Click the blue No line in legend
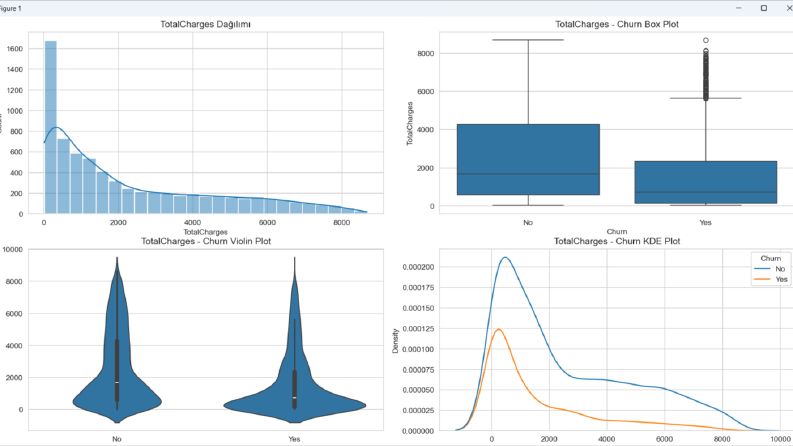Screen dimensions: 793x446 coord(762,269)
